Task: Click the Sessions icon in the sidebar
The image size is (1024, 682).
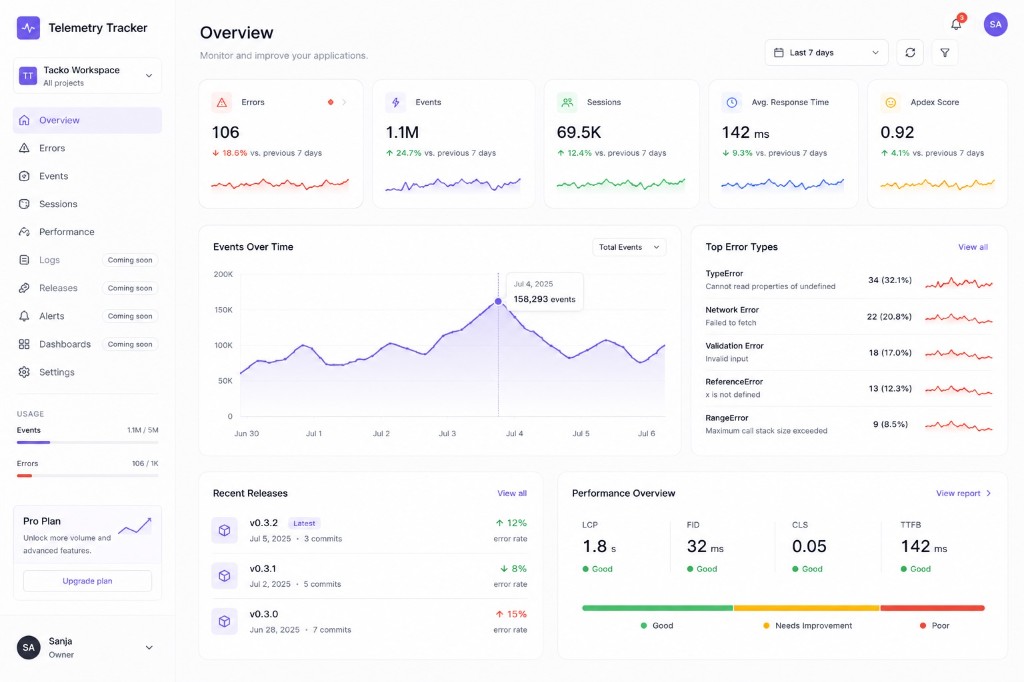Action: pyautogui.click(x=24, y=204)
